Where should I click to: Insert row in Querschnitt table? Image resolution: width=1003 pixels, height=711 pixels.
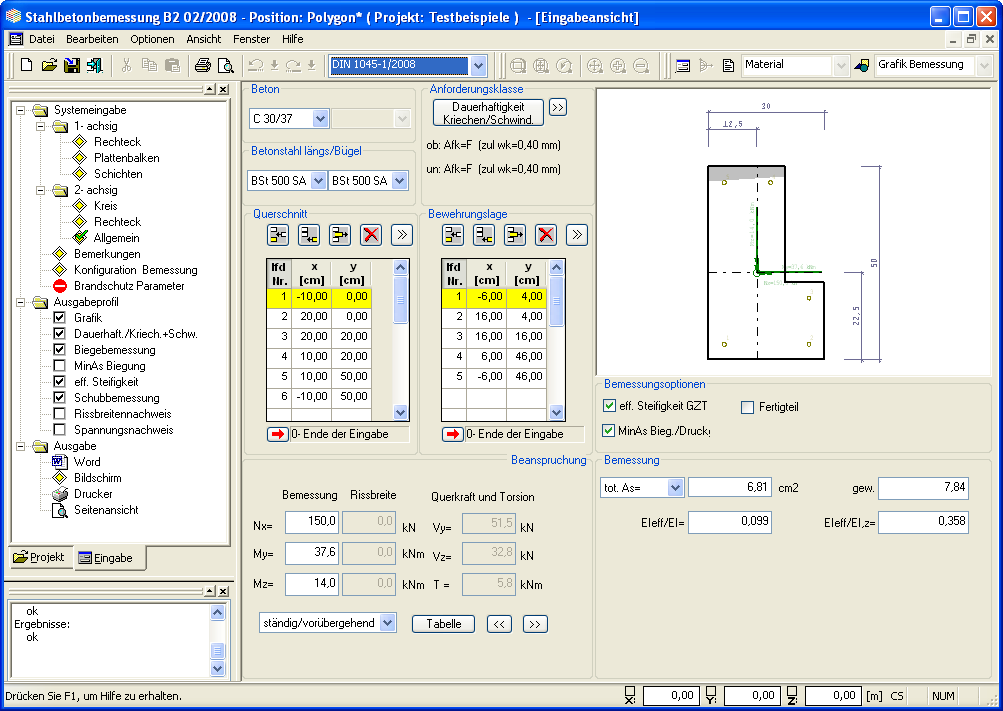(278, 235)
